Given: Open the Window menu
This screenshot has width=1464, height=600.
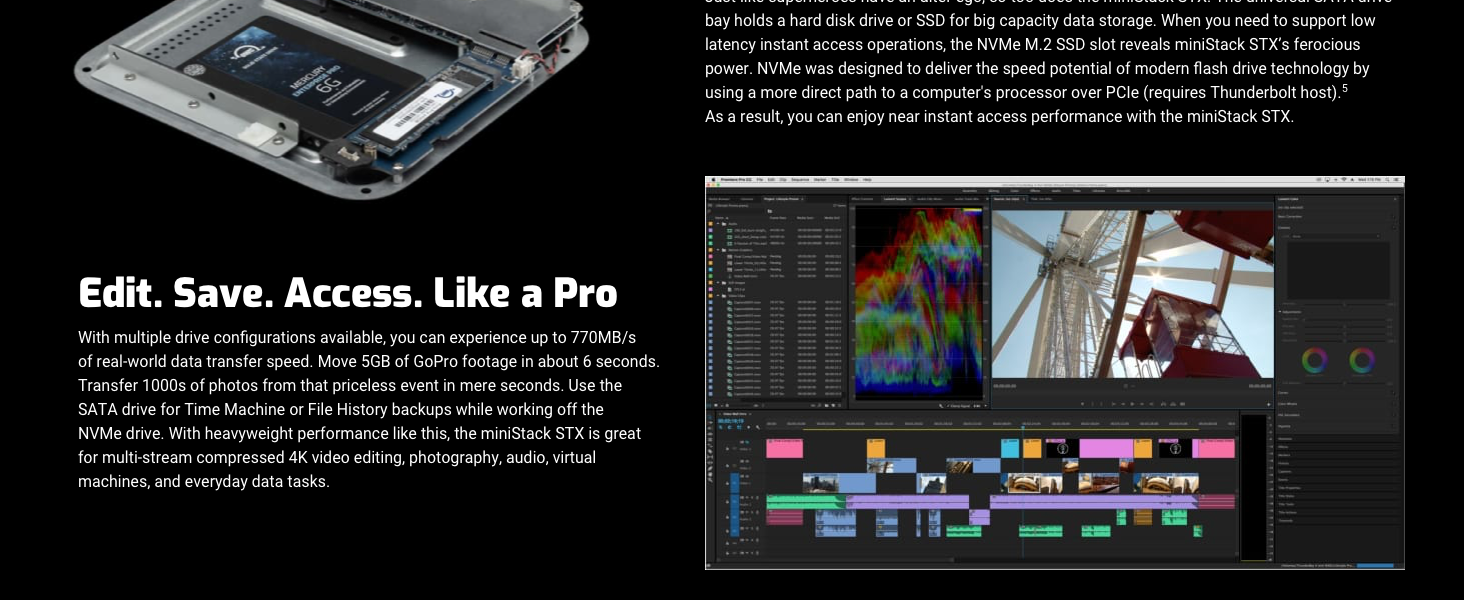Looking at the screenshot, I should [x=850, y=180].
